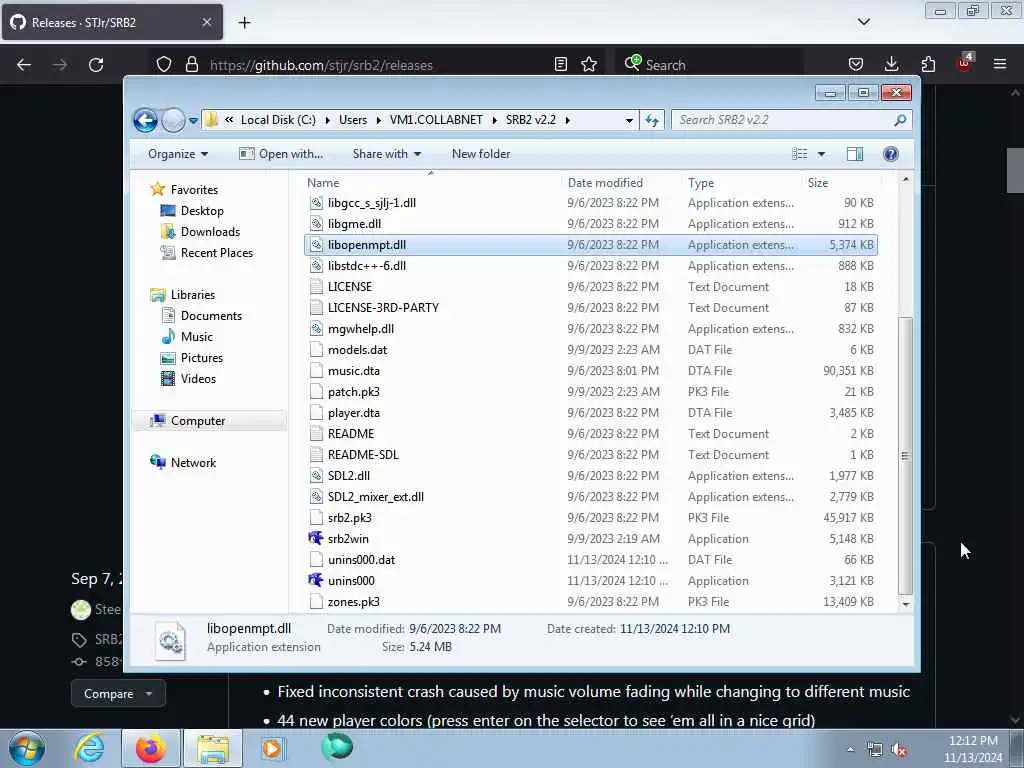Image resolution: width=1024 pixels, height=768 pixels.
Task: Open Windows Media Player taskbar icon
Action: 272,748
